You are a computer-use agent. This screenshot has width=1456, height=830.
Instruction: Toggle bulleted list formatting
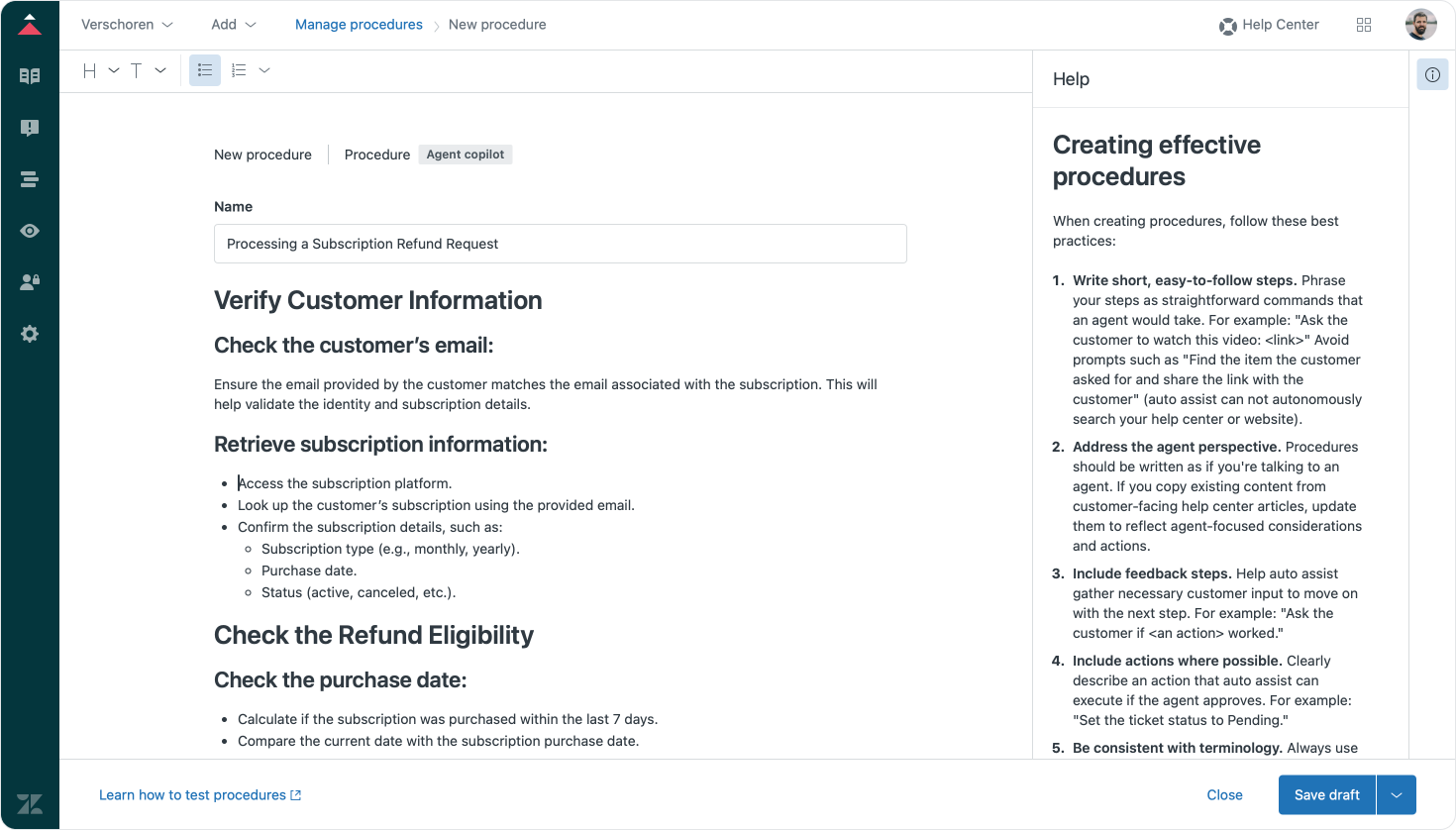[205, 70]
